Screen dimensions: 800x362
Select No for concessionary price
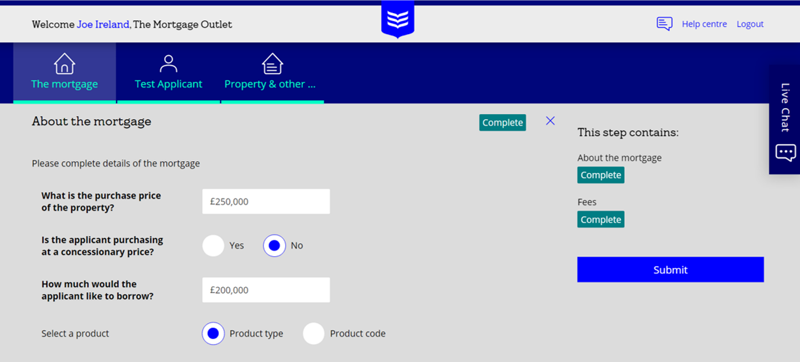(274, 246)
